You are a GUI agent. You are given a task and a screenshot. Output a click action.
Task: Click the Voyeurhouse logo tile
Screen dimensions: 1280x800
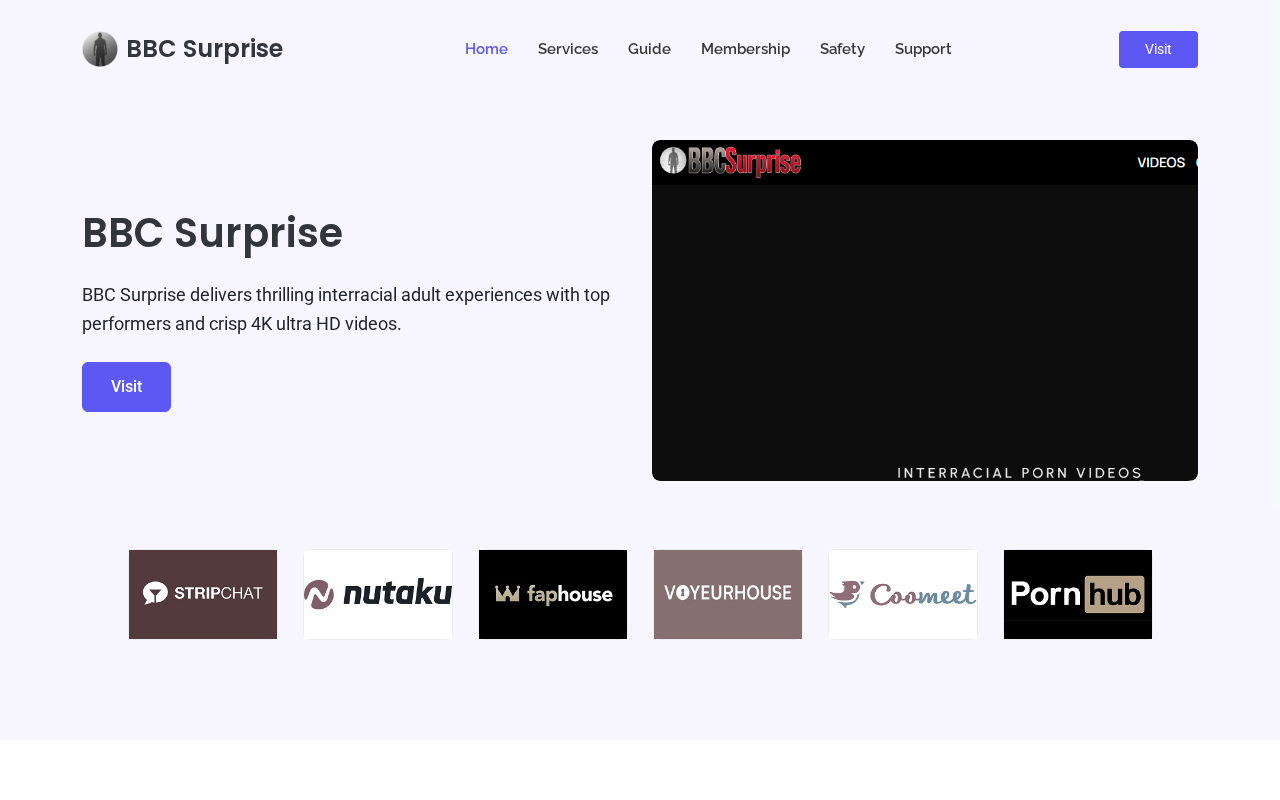(x=728, y=594)
